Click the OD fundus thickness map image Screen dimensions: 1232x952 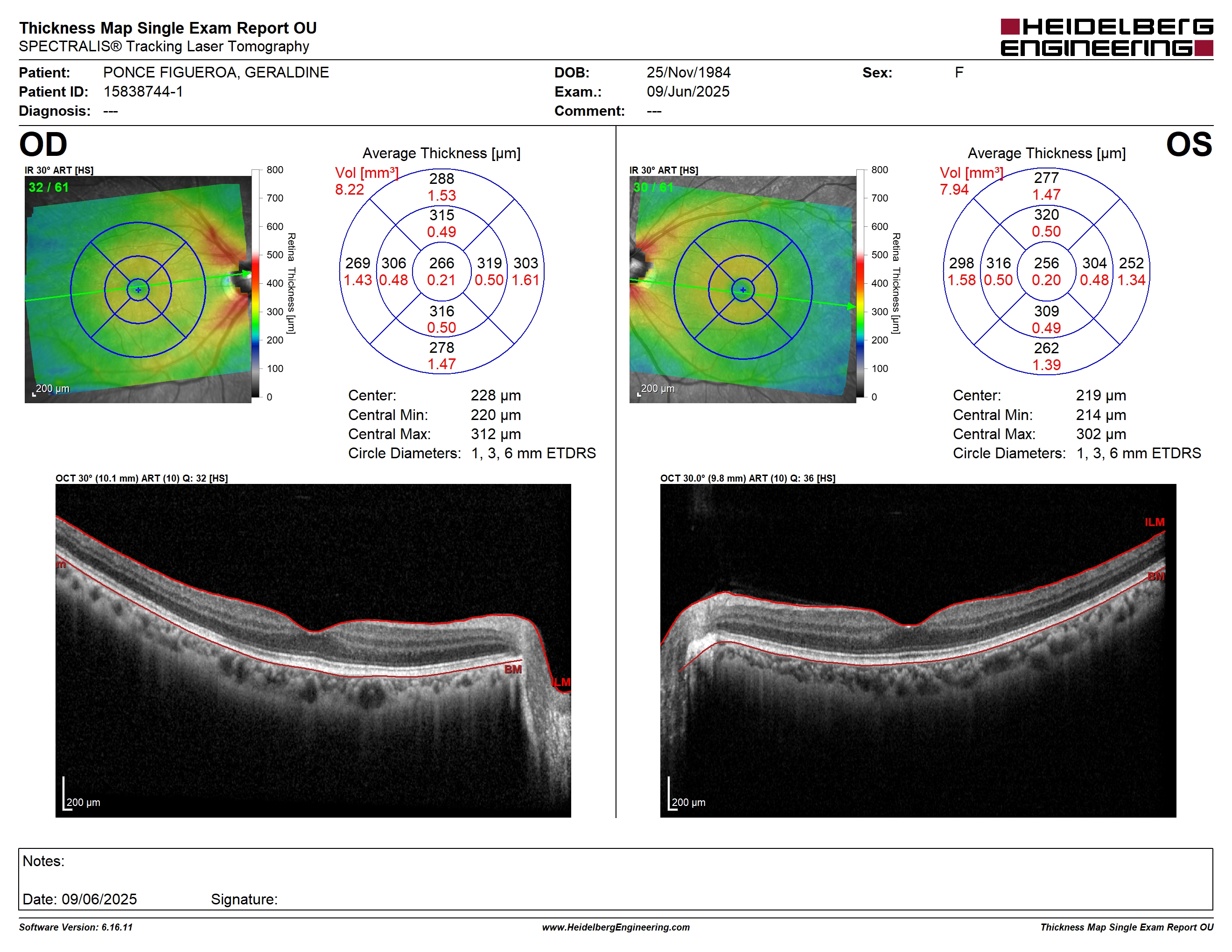point(138,289)
